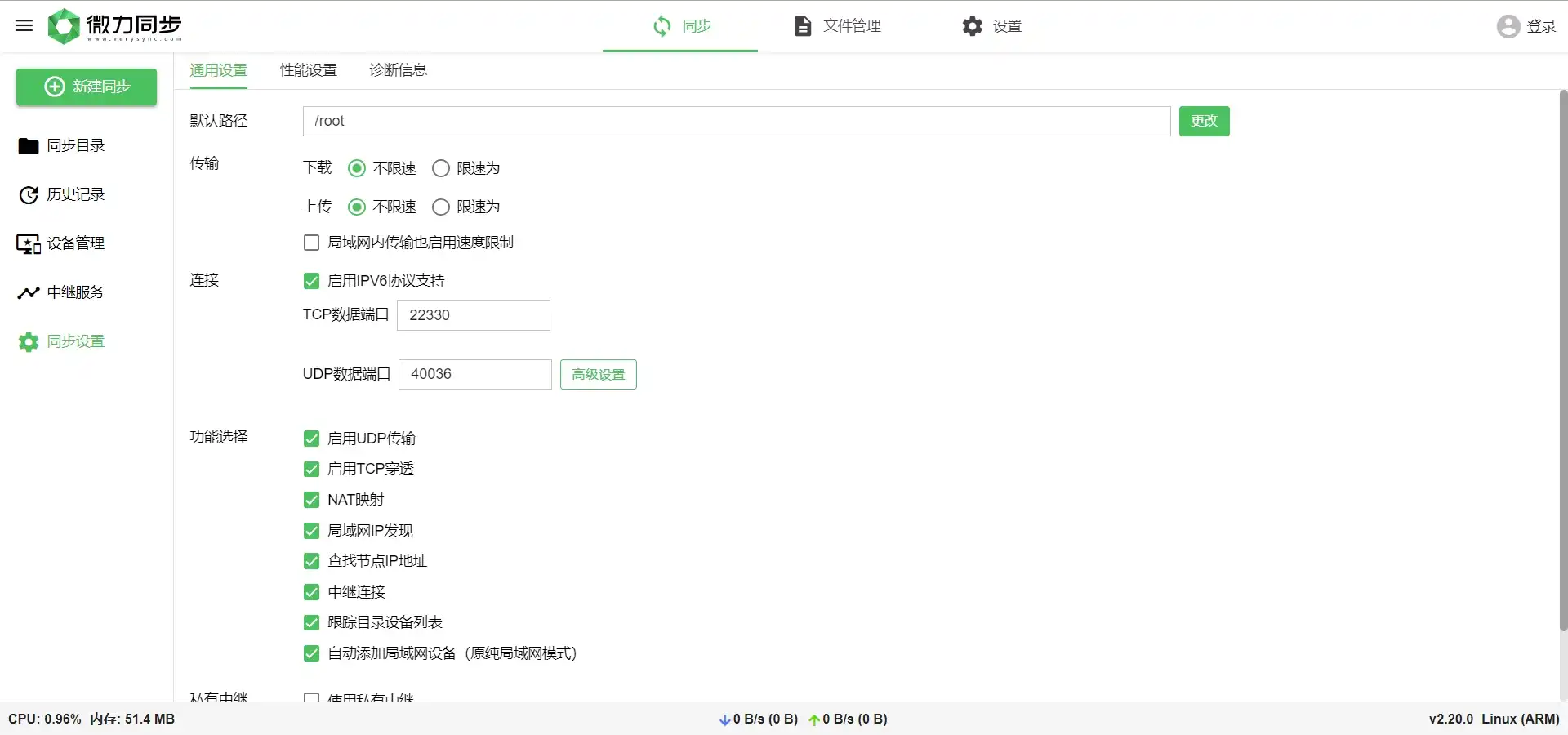
Task: Select 限速为 for upload
Action: [x=441, y=207]
